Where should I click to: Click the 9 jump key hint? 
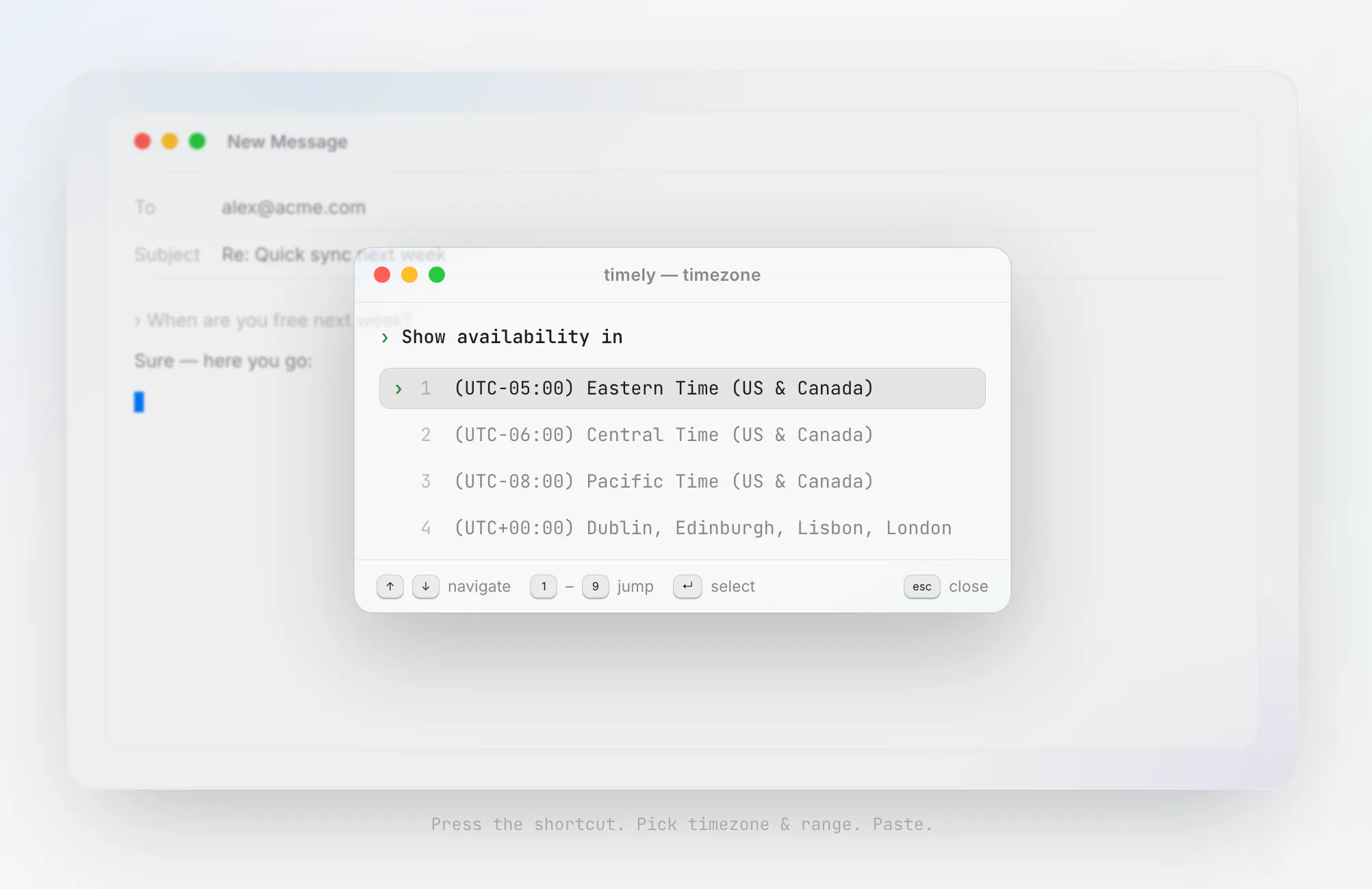[596, 586]
